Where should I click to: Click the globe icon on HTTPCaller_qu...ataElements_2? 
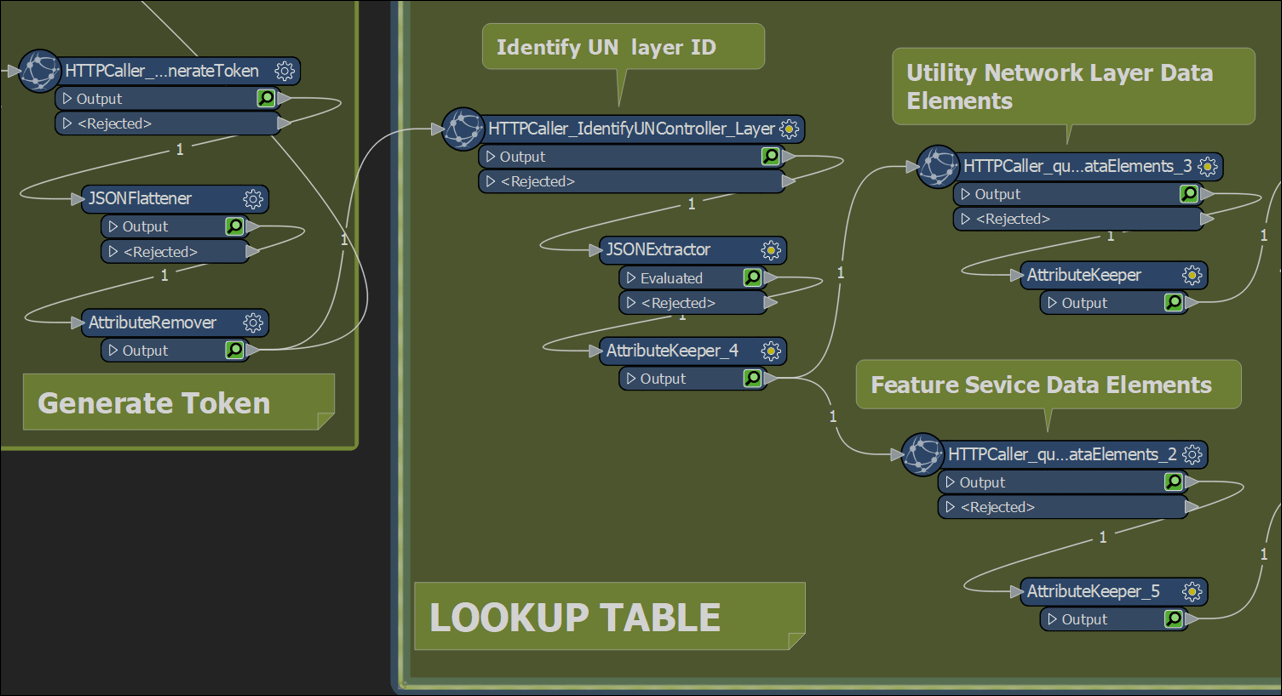(921, 454)
